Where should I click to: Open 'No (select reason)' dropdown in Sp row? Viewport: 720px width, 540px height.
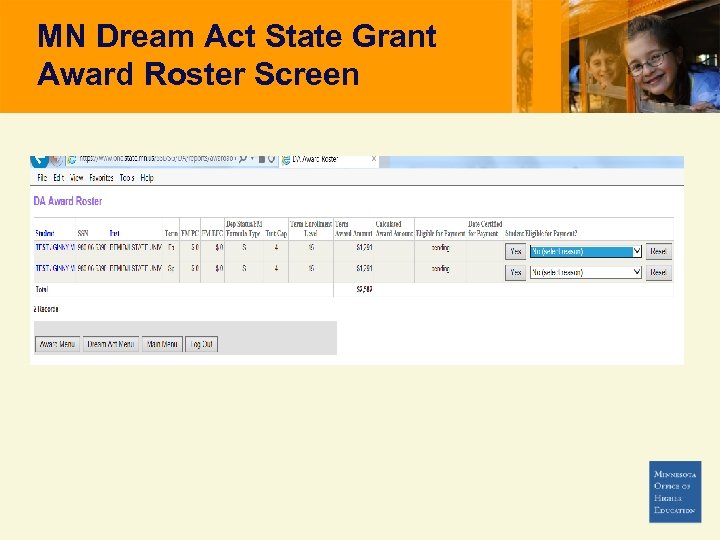(585, 272)
